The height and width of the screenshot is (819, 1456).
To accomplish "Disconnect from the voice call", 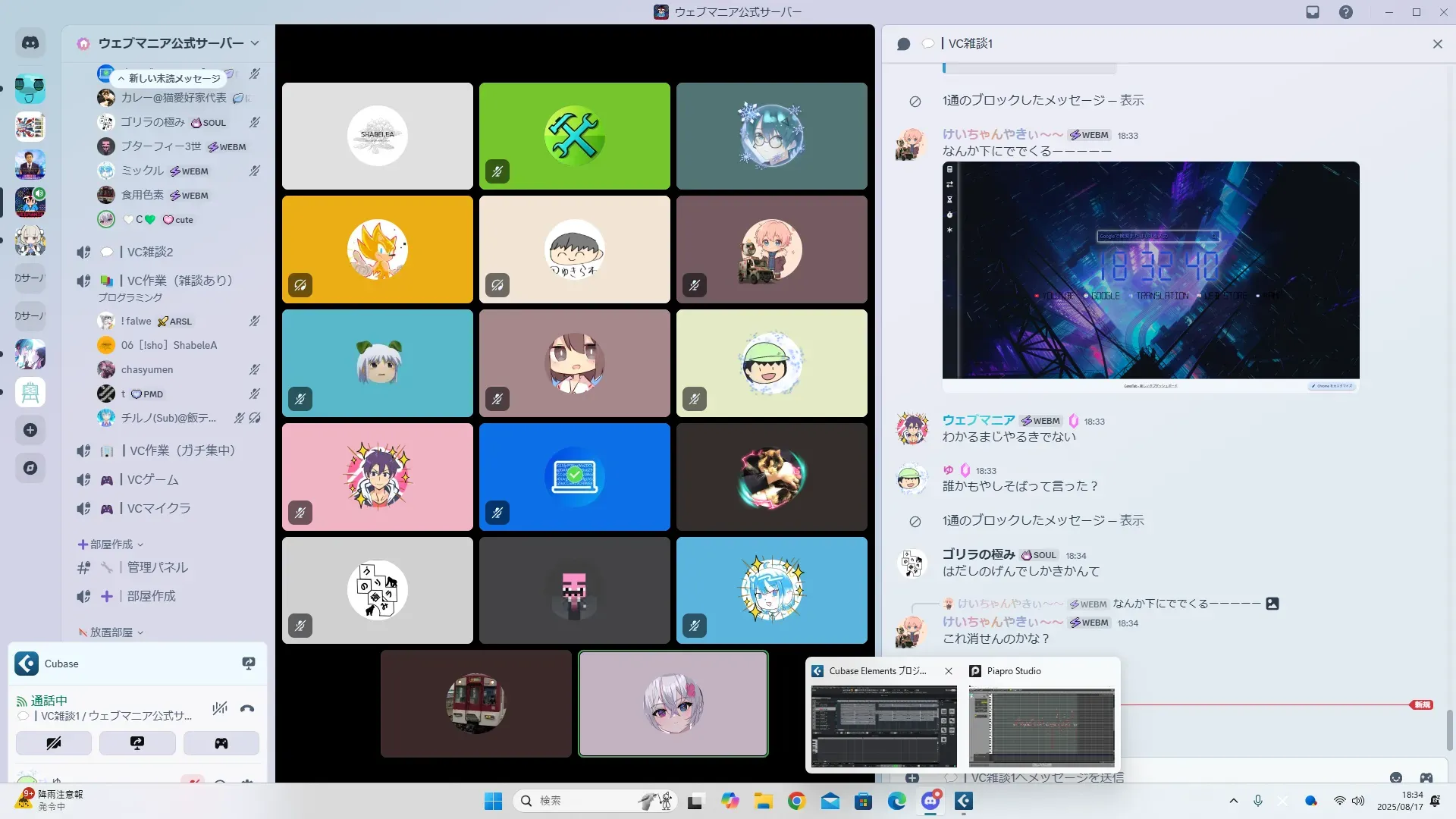I will (x=247, y=709).
